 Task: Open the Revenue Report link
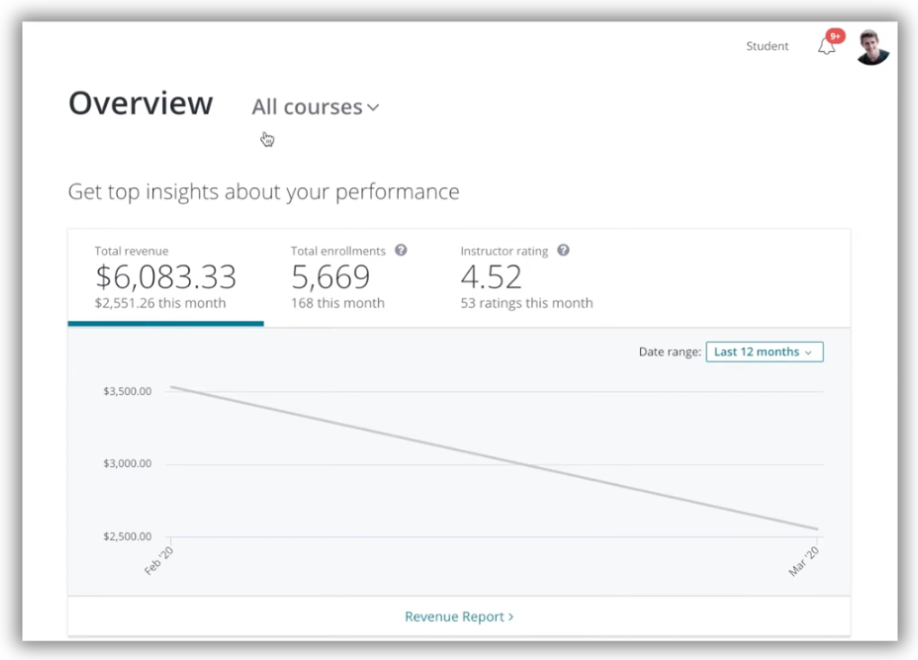click(459, 617)
